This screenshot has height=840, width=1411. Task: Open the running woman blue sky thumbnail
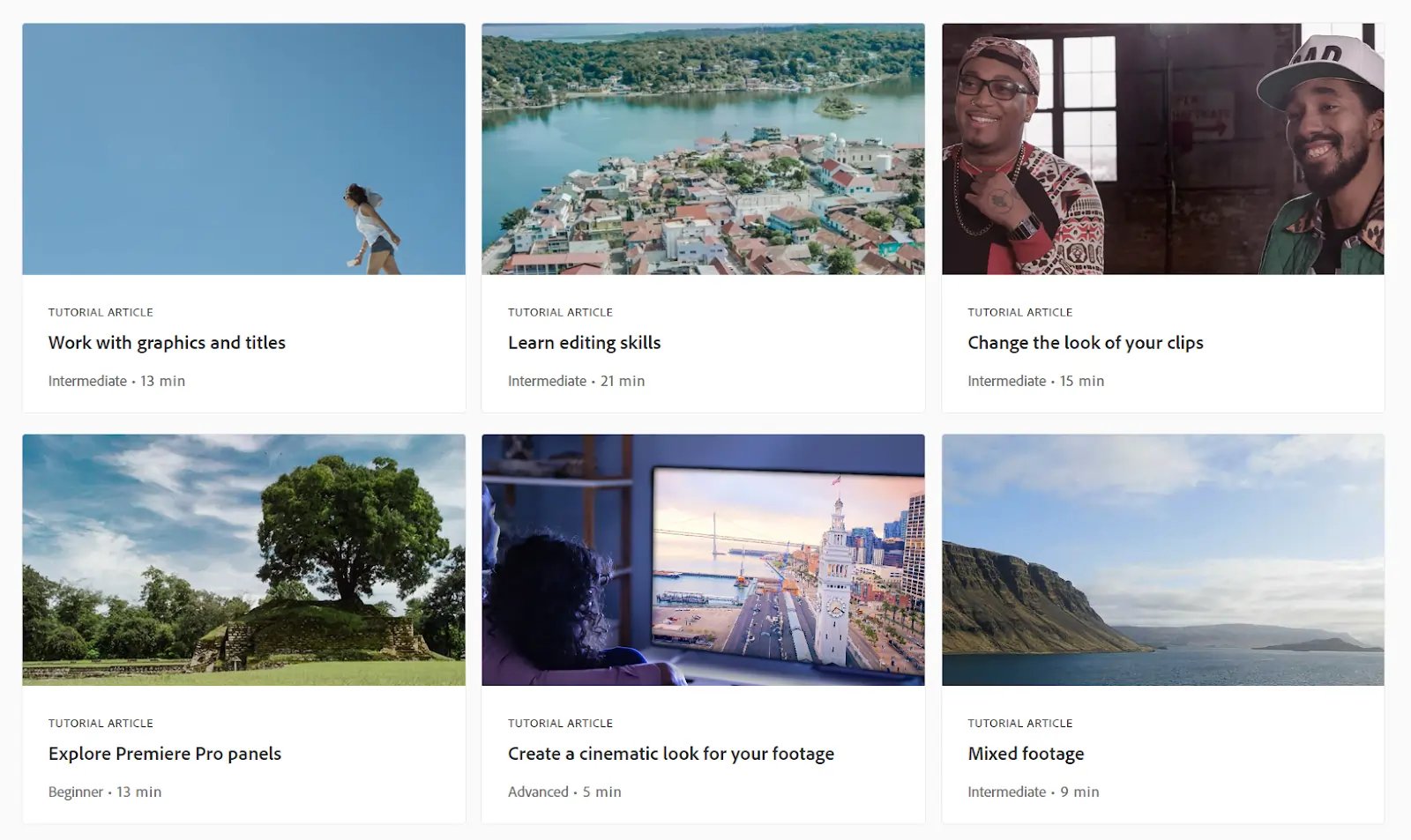point(243,149)
